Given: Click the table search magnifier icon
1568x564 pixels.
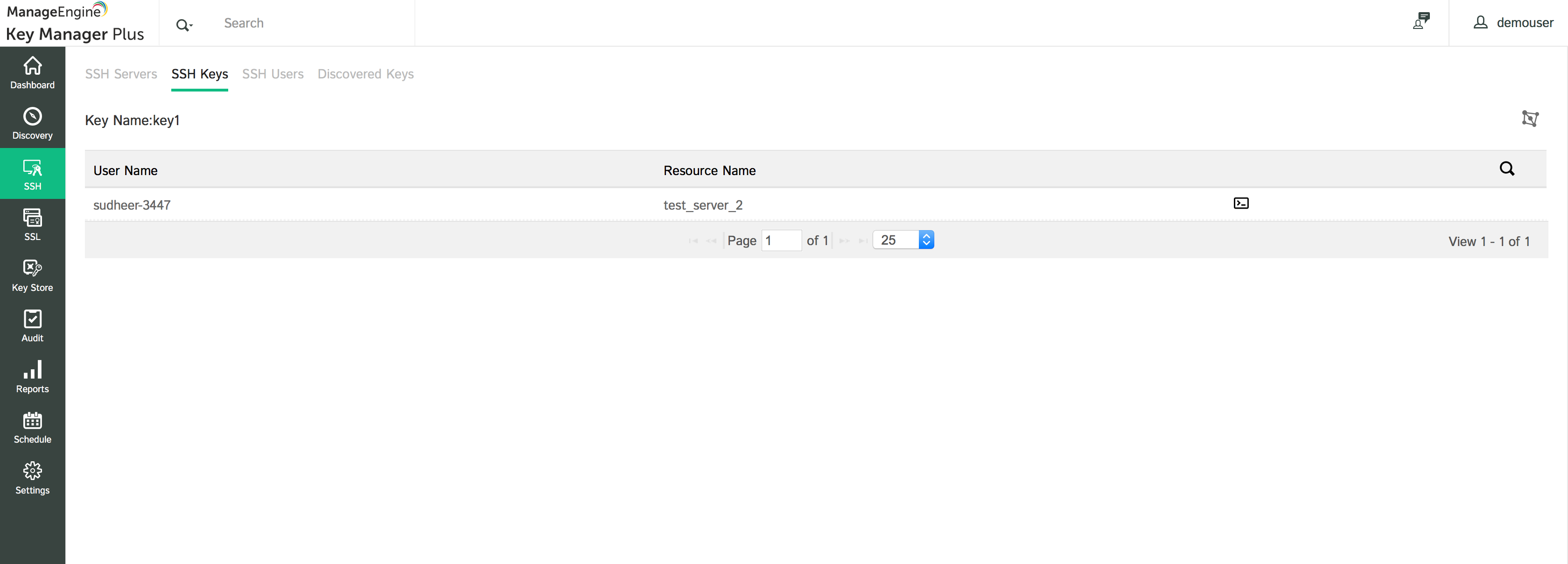Looking at the screenshot, I should (x=1506, y=169).
